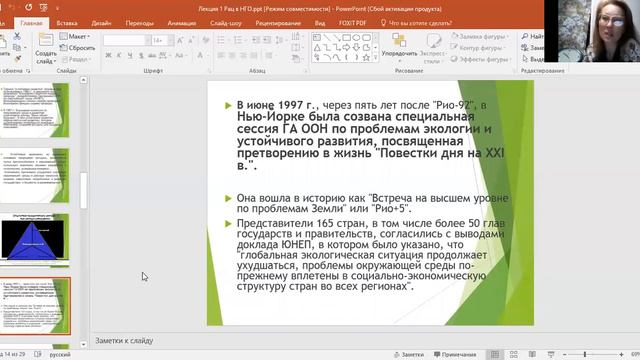Screen dimensions: 640x360
Task: Open Контур фигуры shape outline
Action: pyautogui.click(x=478, y=48)
